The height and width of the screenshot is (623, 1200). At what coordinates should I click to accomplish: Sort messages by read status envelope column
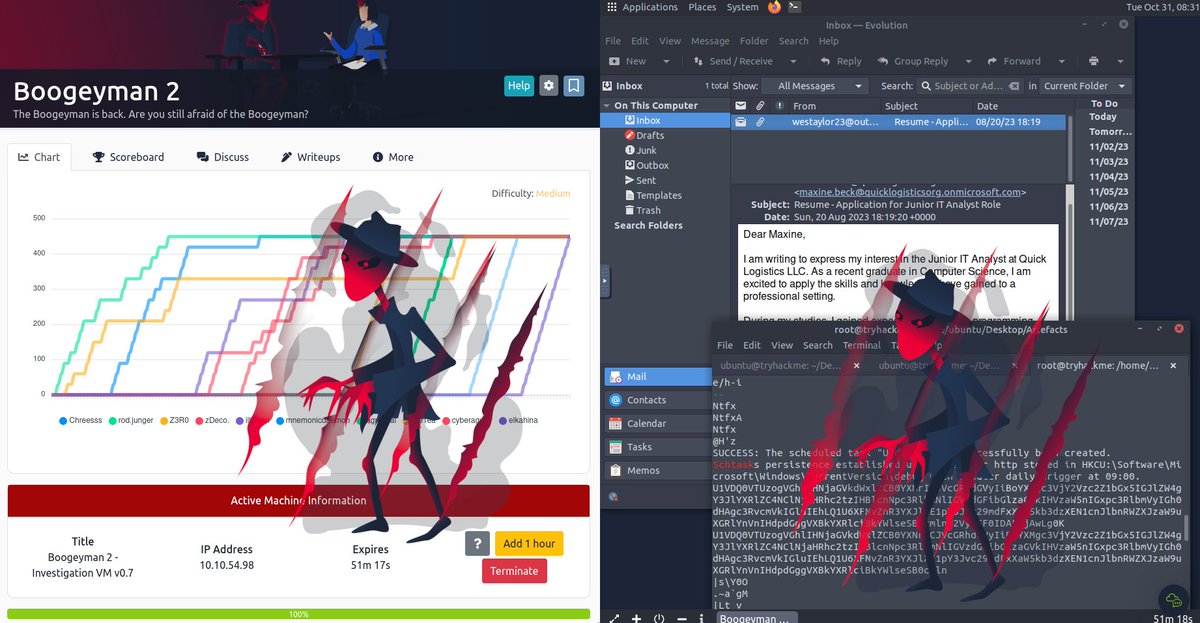740,105
